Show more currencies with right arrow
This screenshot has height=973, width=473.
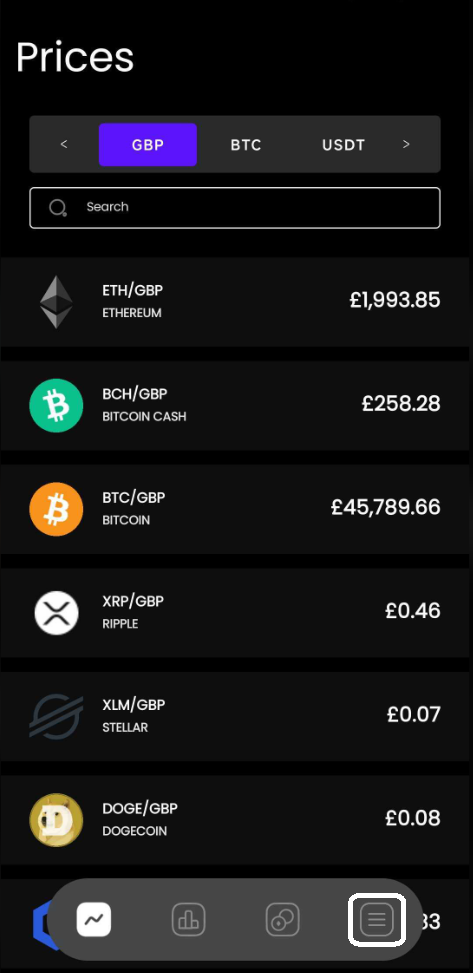click(406, 145)
